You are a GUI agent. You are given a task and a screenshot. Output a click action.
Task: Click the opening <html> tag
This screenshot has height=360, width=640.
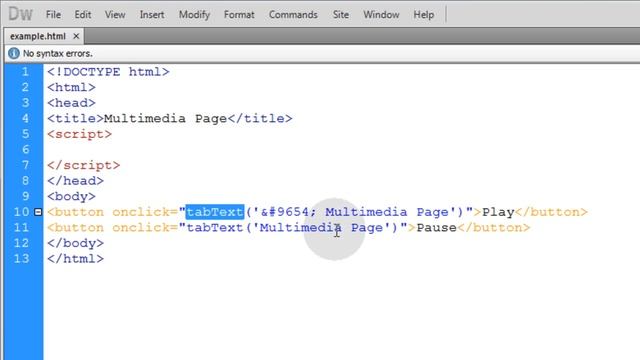[71, 87]
